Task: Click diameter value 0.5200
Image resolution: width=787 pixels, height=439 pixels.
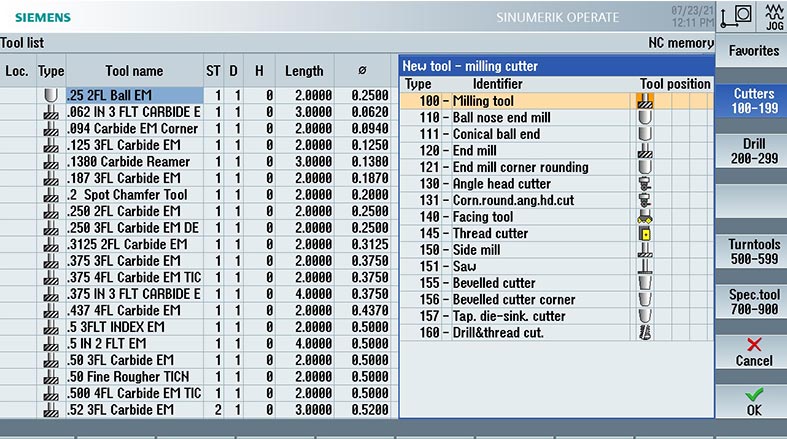Action: click(370, 410)
